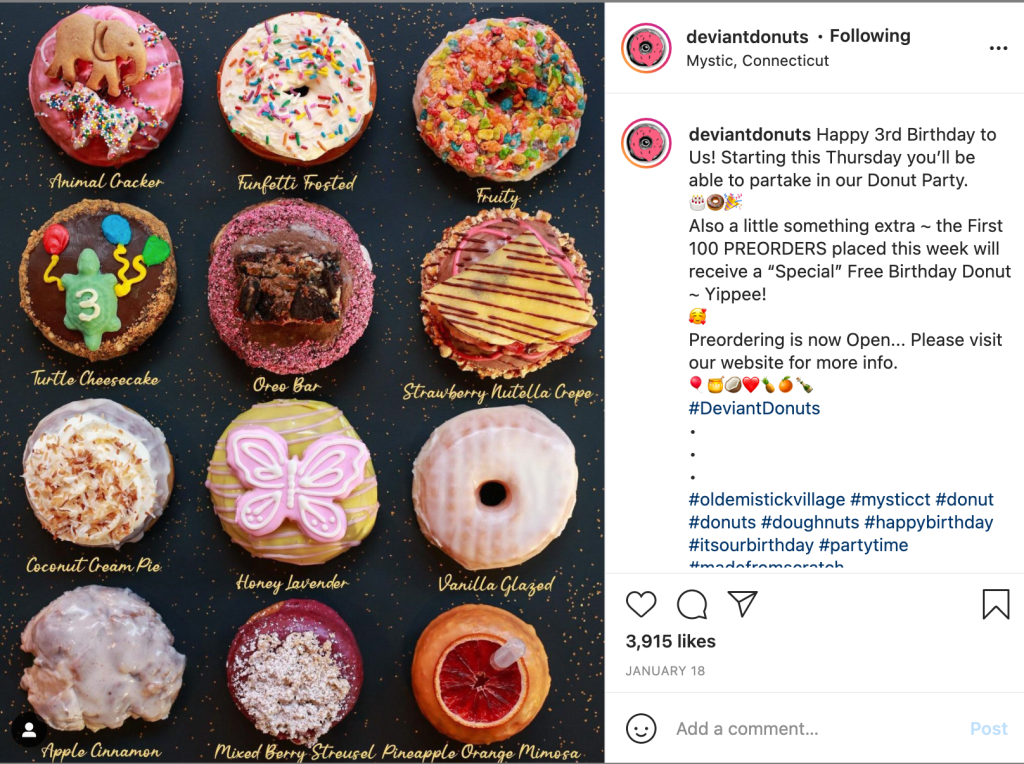The height and width of the screenshot is (764, 1024).
Task: Share the post via paper plane icon
Action: [x=743, y=603]
